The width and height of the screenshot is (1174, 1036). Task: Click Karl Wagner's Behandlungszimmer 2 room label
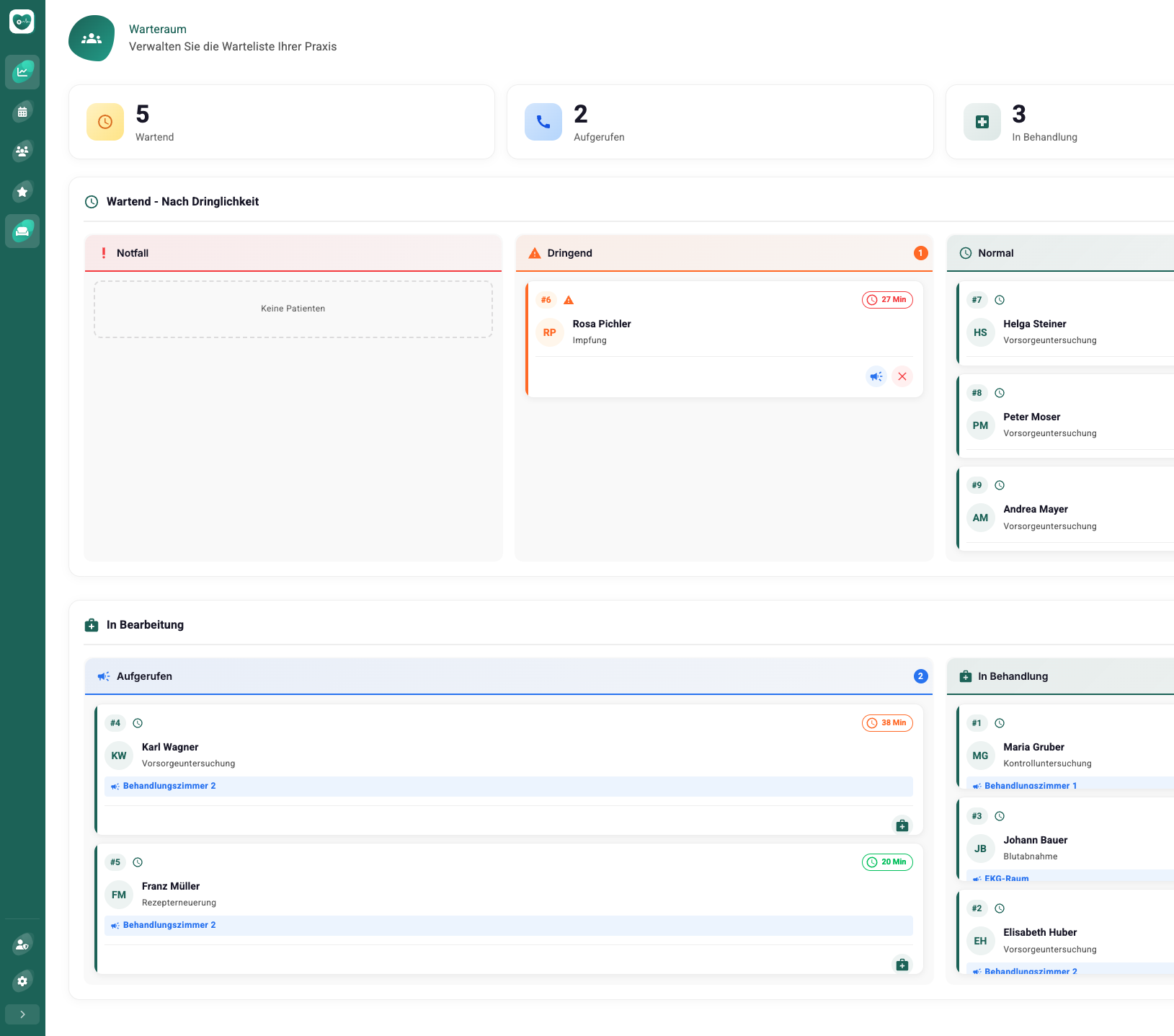169,786
